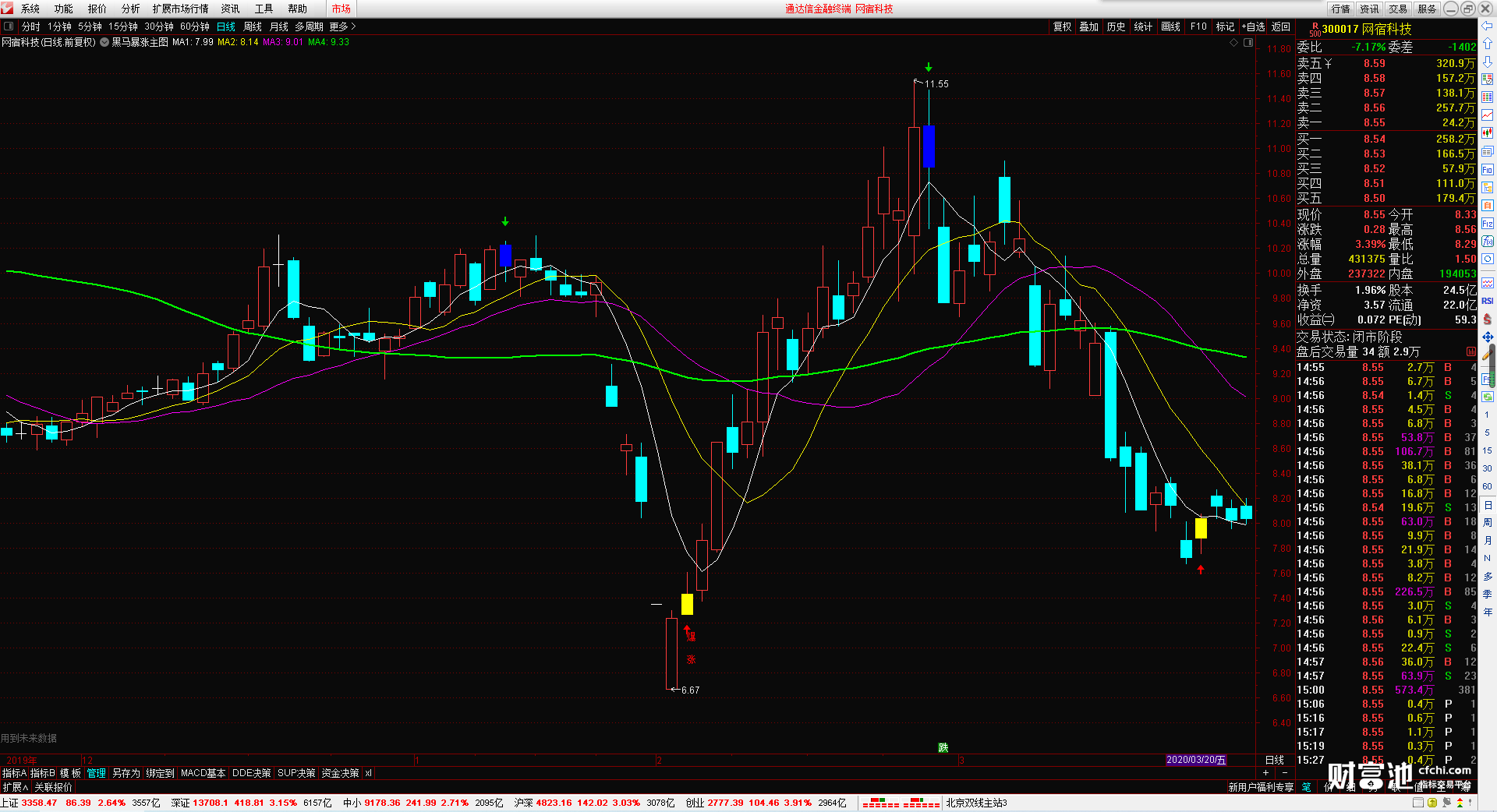Viewport: 1497px width, 812px height.
Task: Open the line chart sidebar icon
Action: pos(1488,115)
